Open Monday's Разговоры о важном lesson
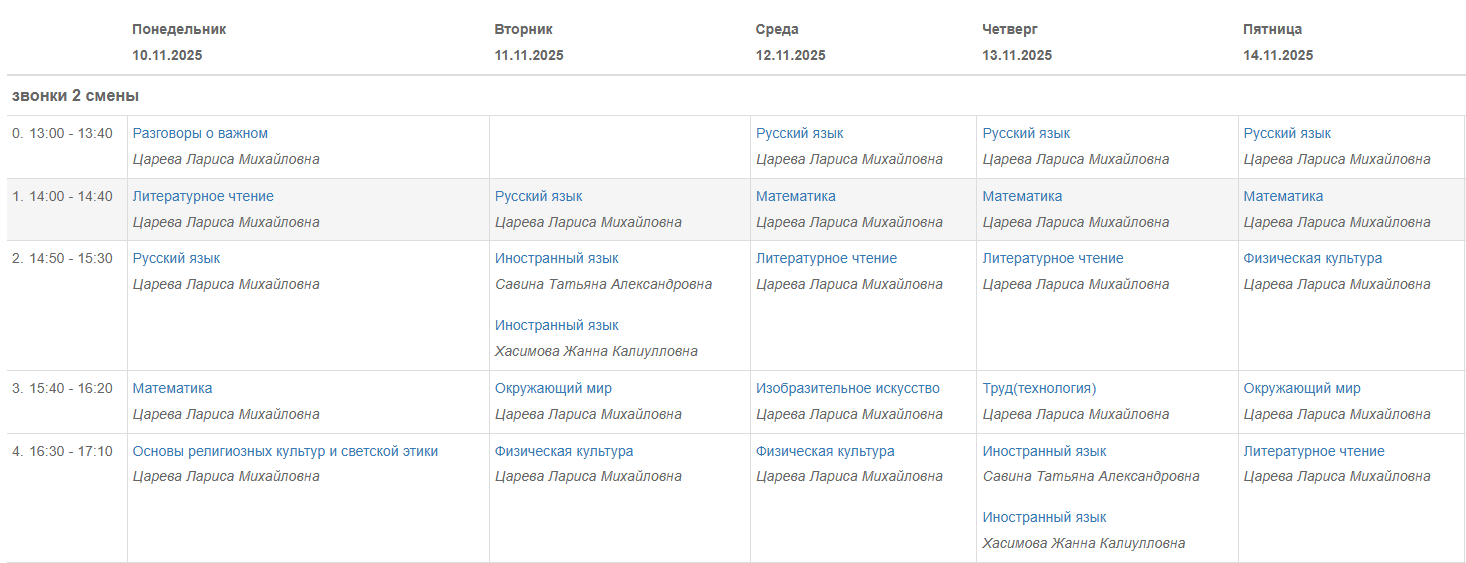The width and height of the screenshot is (1466, 563). [200, 133]
